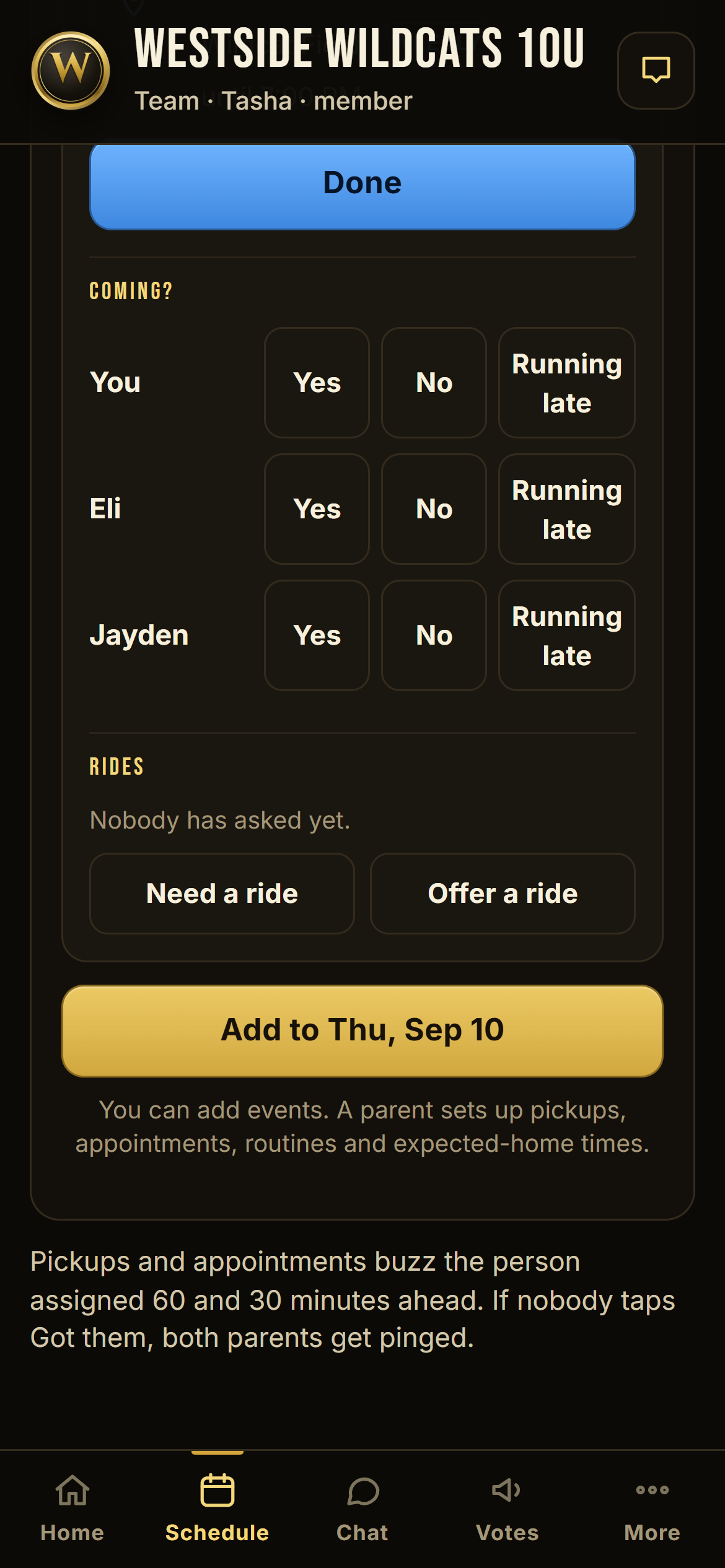Viewport: 725px width, 1568px height.
Task: Set Jayden to Running late
Action: [566, 635]
